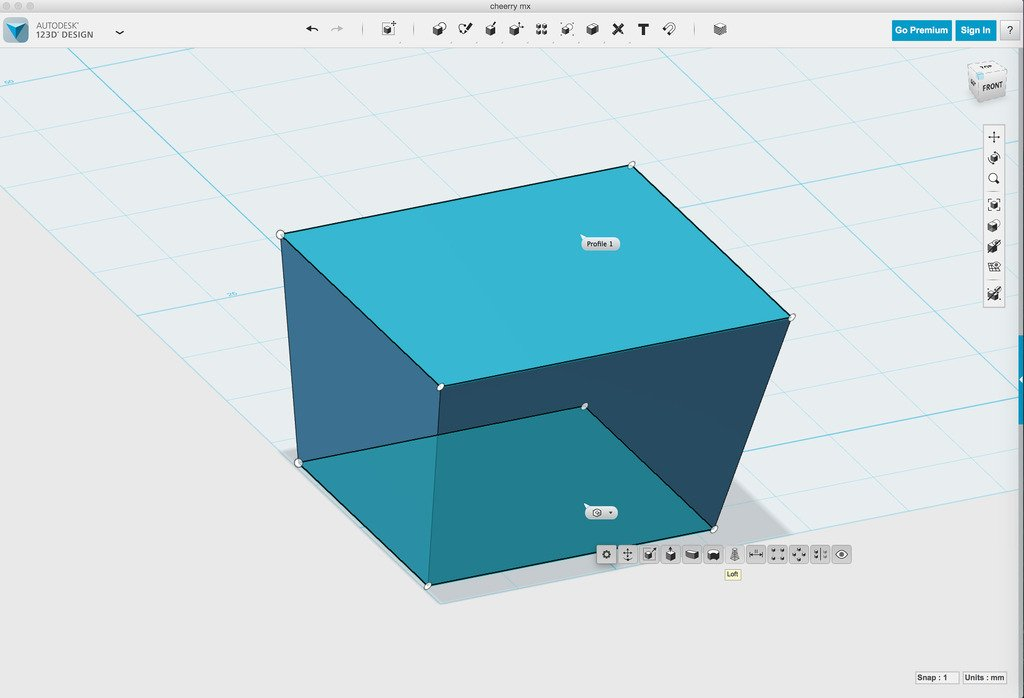Viewport: 1024px width, 698px height.
Task: Select the Text tool
Action: 643,29
